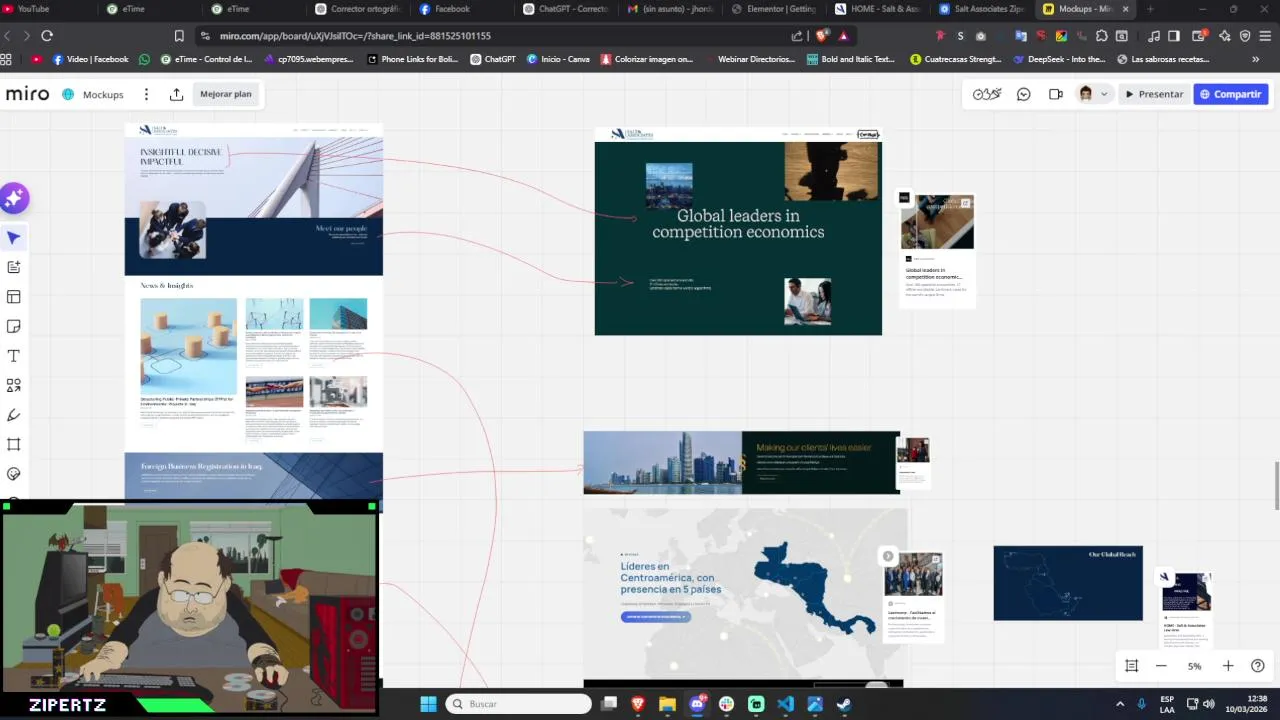Zoom in with the plus button
Screen dimensions: 1280x720
(x=1228, y=666)
